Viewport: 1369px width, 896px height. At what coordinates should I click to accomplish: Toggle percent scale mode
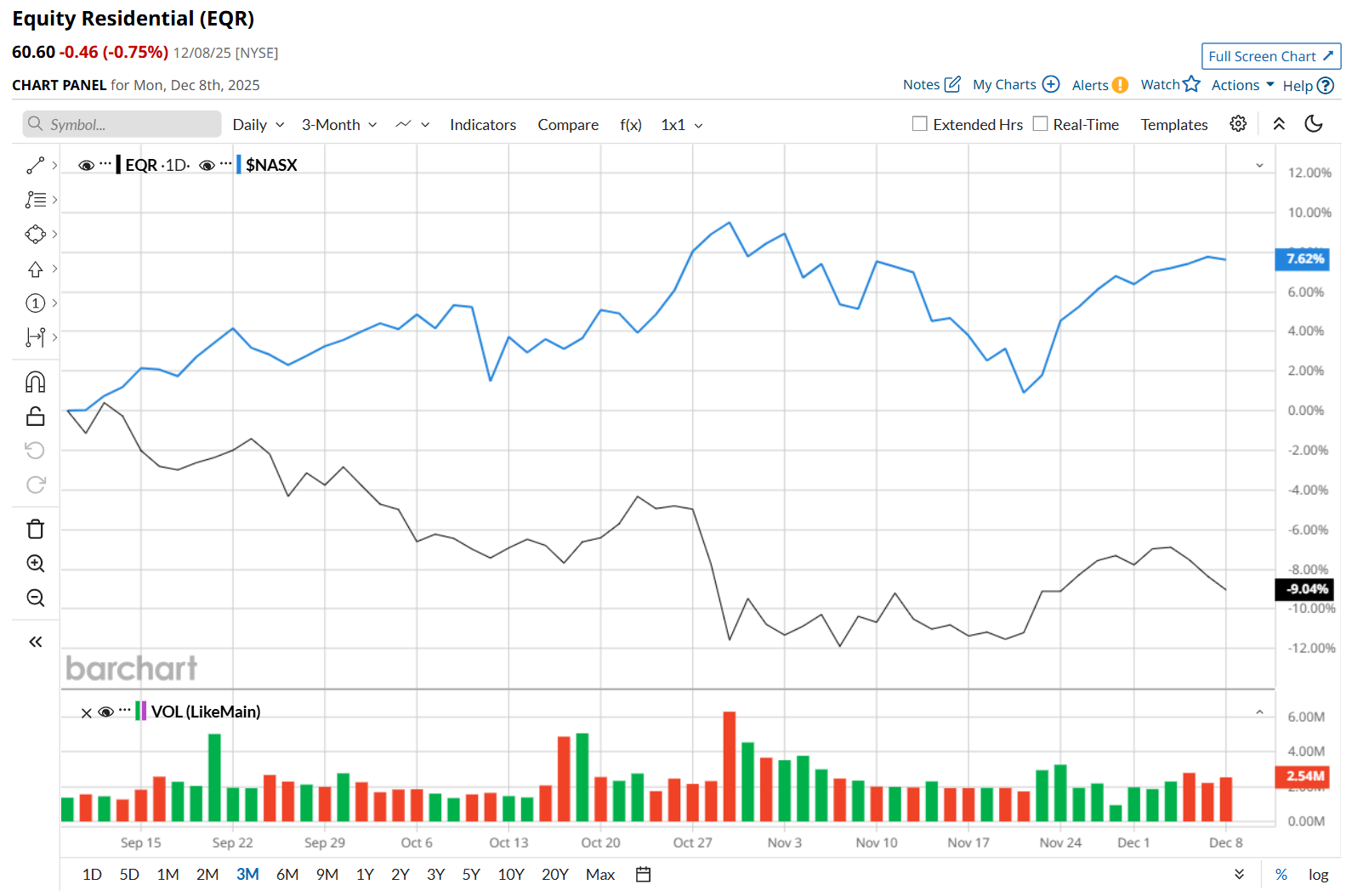1281,874
